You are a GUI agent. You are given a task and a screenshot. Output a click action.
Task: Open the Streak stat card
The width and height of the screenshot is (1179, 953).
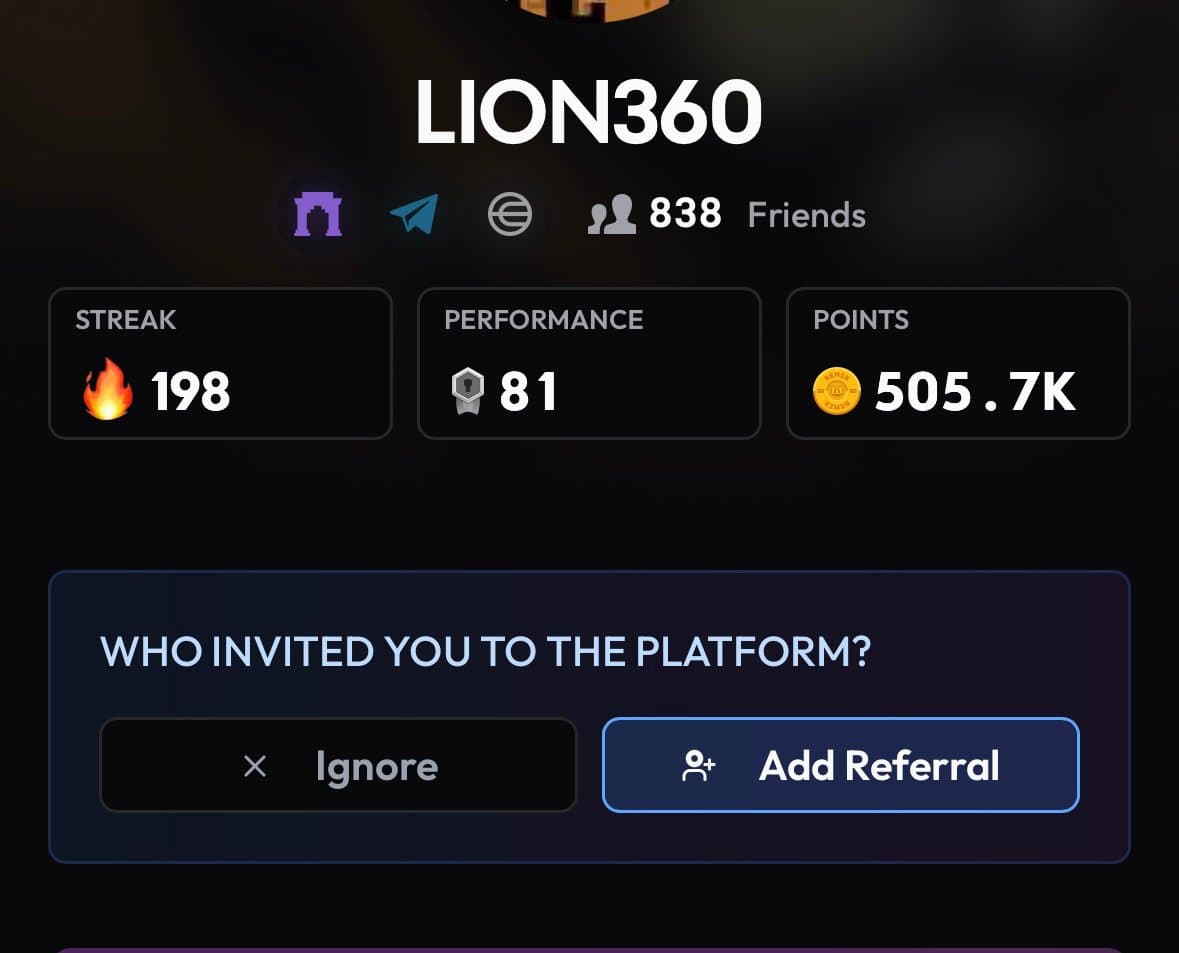pyautogui.click(x=220, y=363)
